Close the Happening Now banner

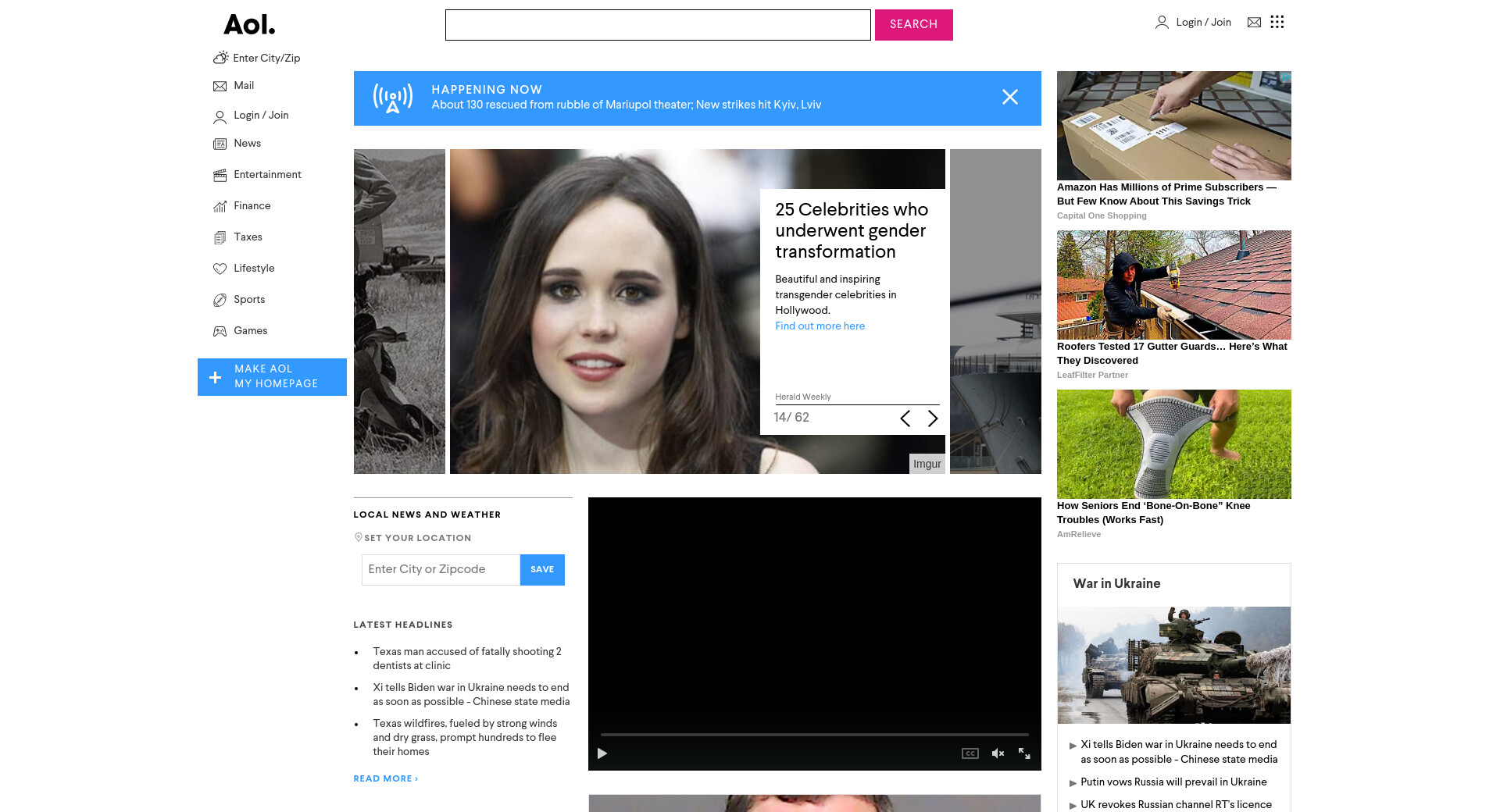1009,97
